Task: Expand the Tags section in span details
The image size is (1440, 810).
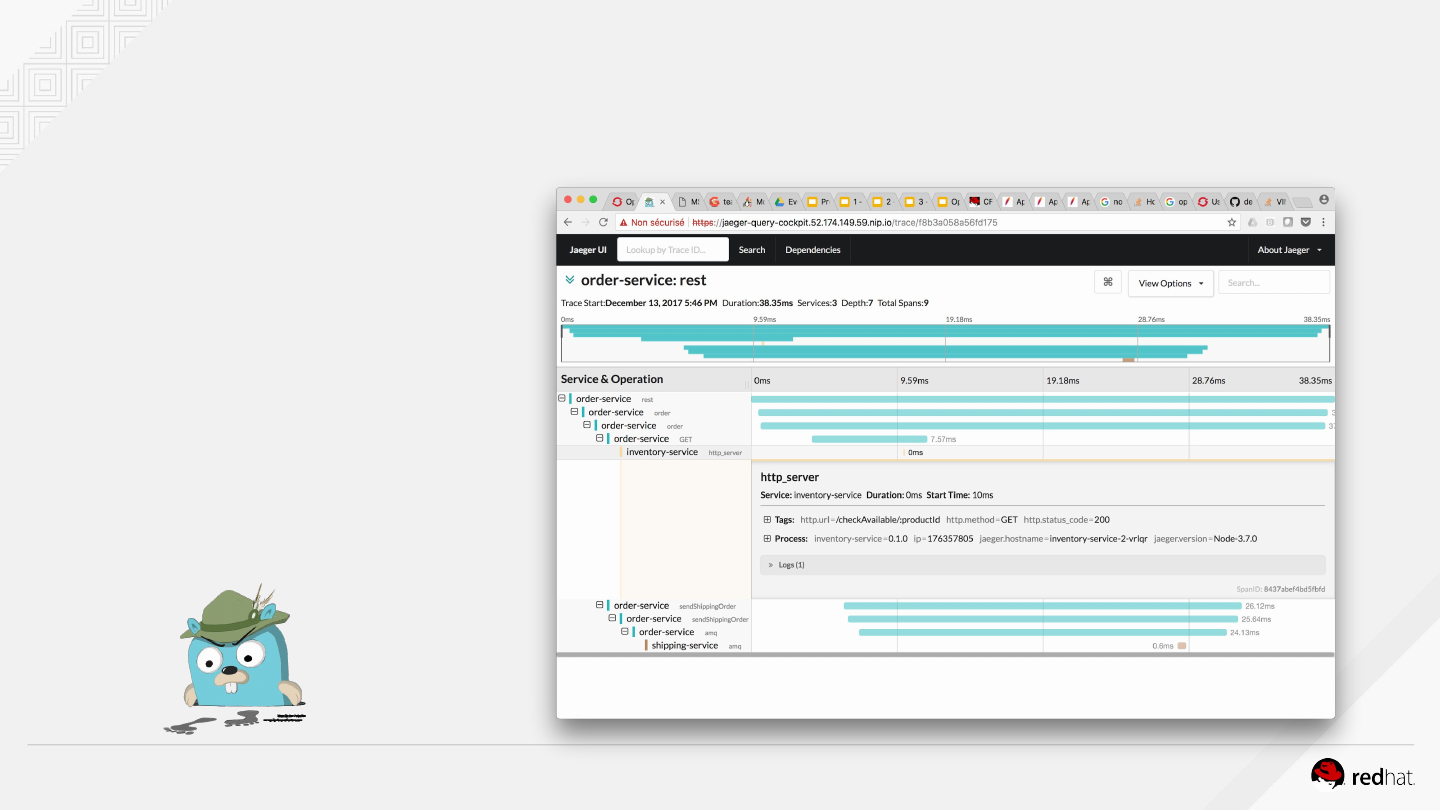Action: coord(767,520)
